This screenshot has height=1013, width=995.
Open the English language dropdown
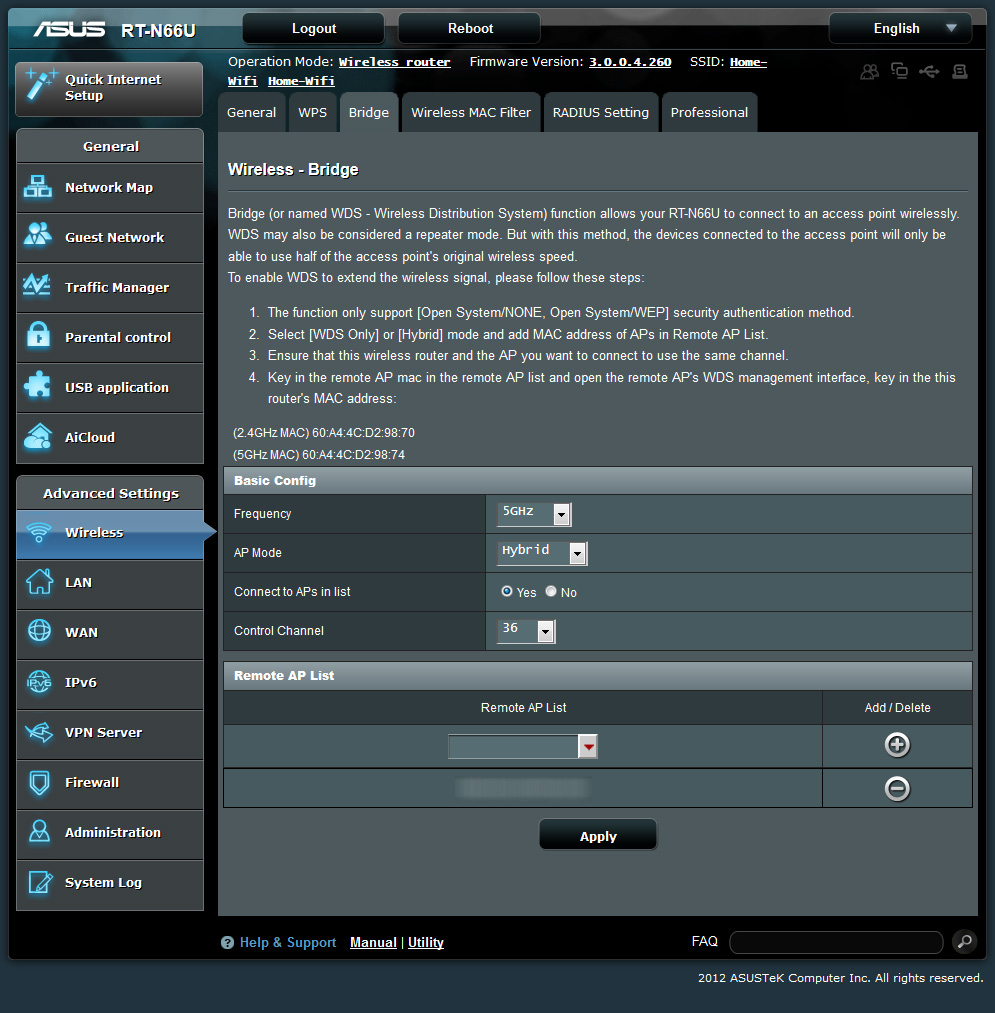(x=900, y=28)
